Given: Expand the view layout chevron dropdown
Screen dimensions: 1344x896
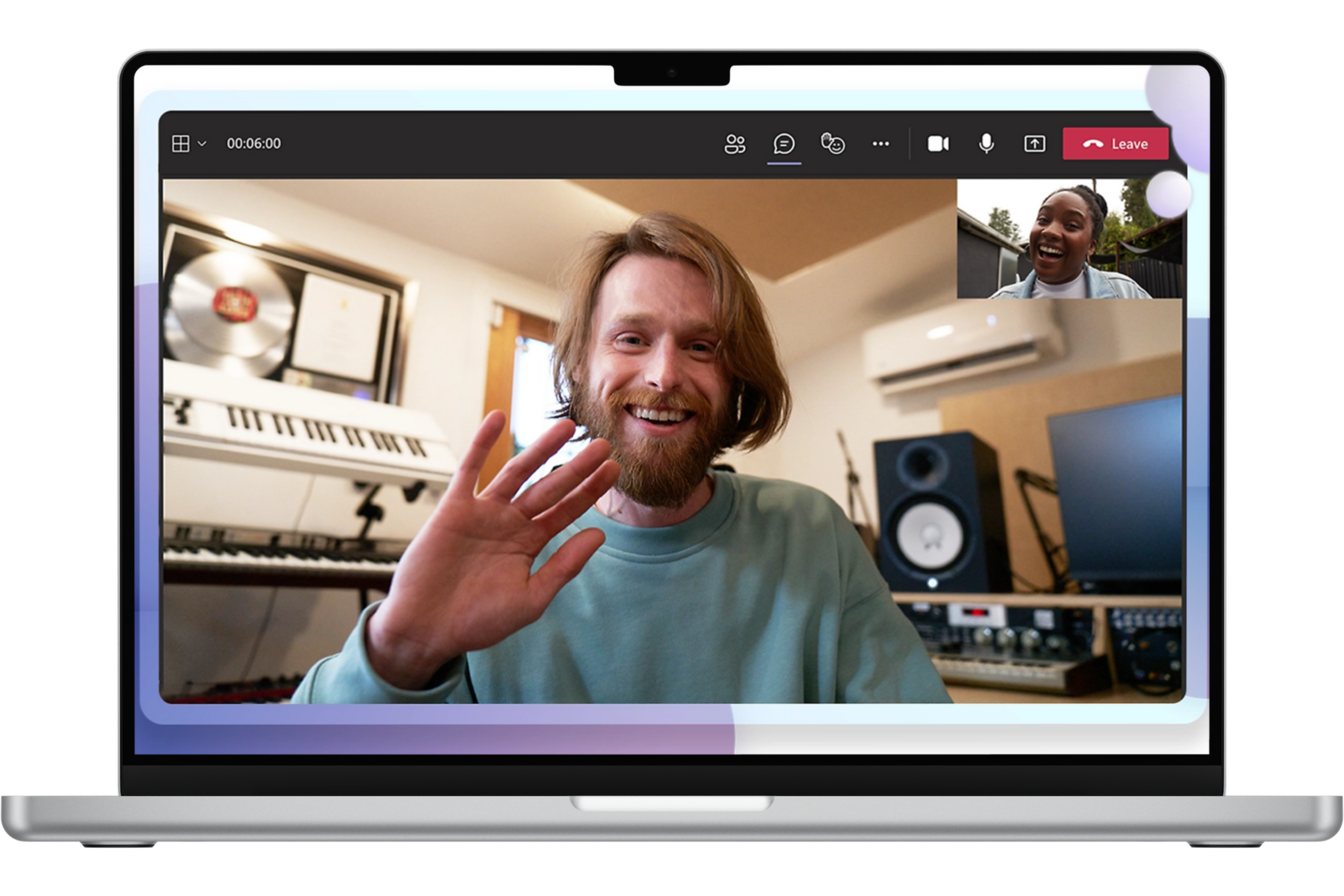Looking at the screenshot, I should click(x=202, y=144).
